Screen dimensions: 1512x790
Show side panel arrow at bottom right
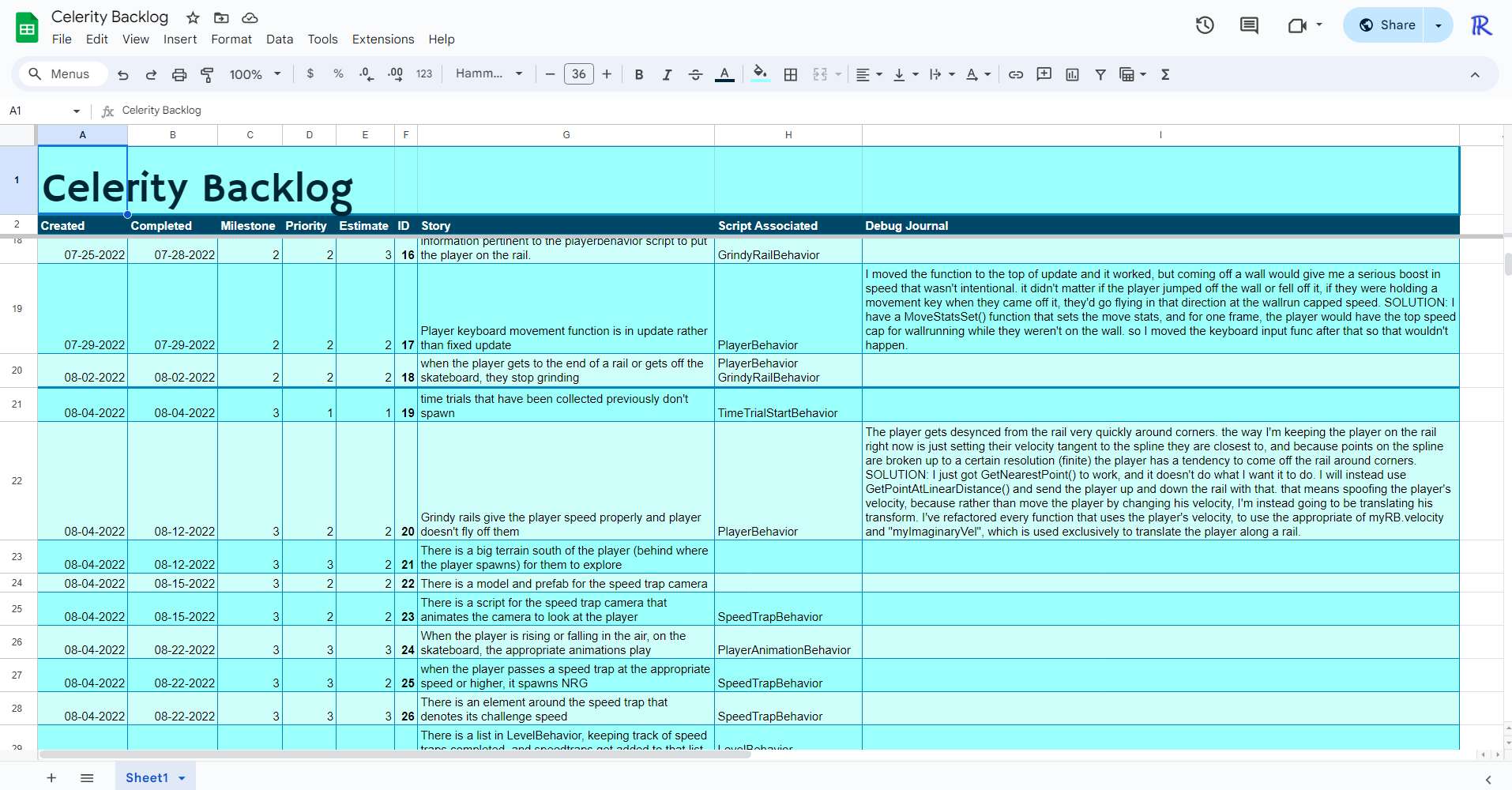pyautogui.click(x=1488, y=780)
